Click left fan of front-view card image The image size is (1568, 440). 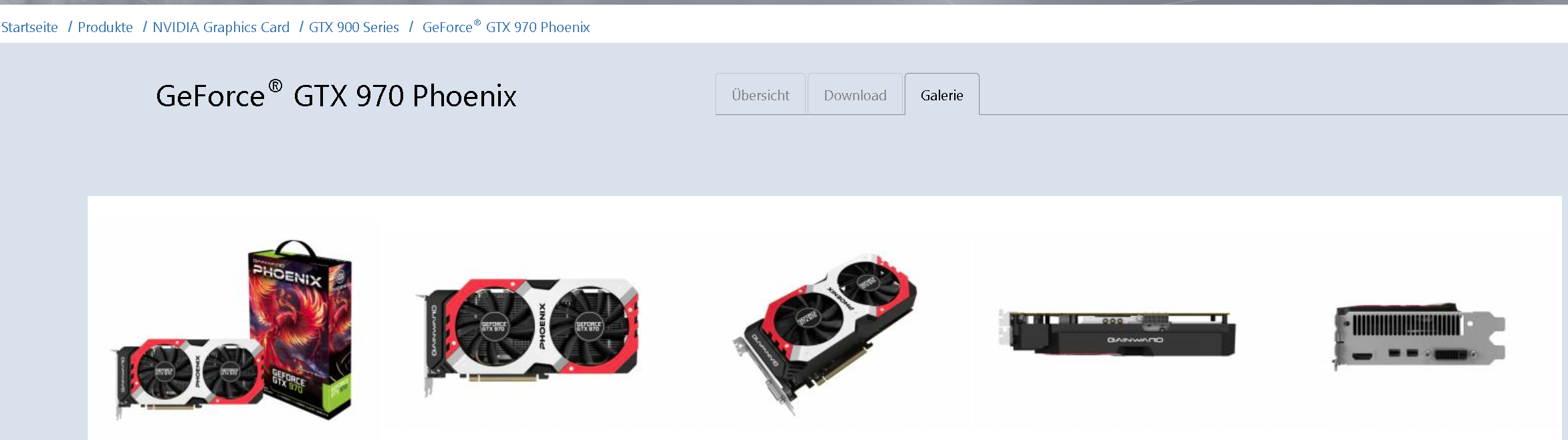(x=493, y=328)
